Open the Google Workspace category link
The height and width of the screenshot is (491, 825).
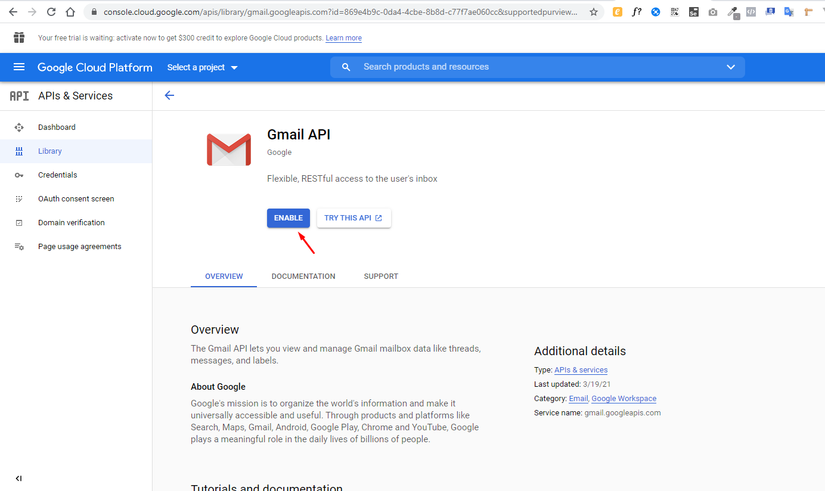point(624,398)
